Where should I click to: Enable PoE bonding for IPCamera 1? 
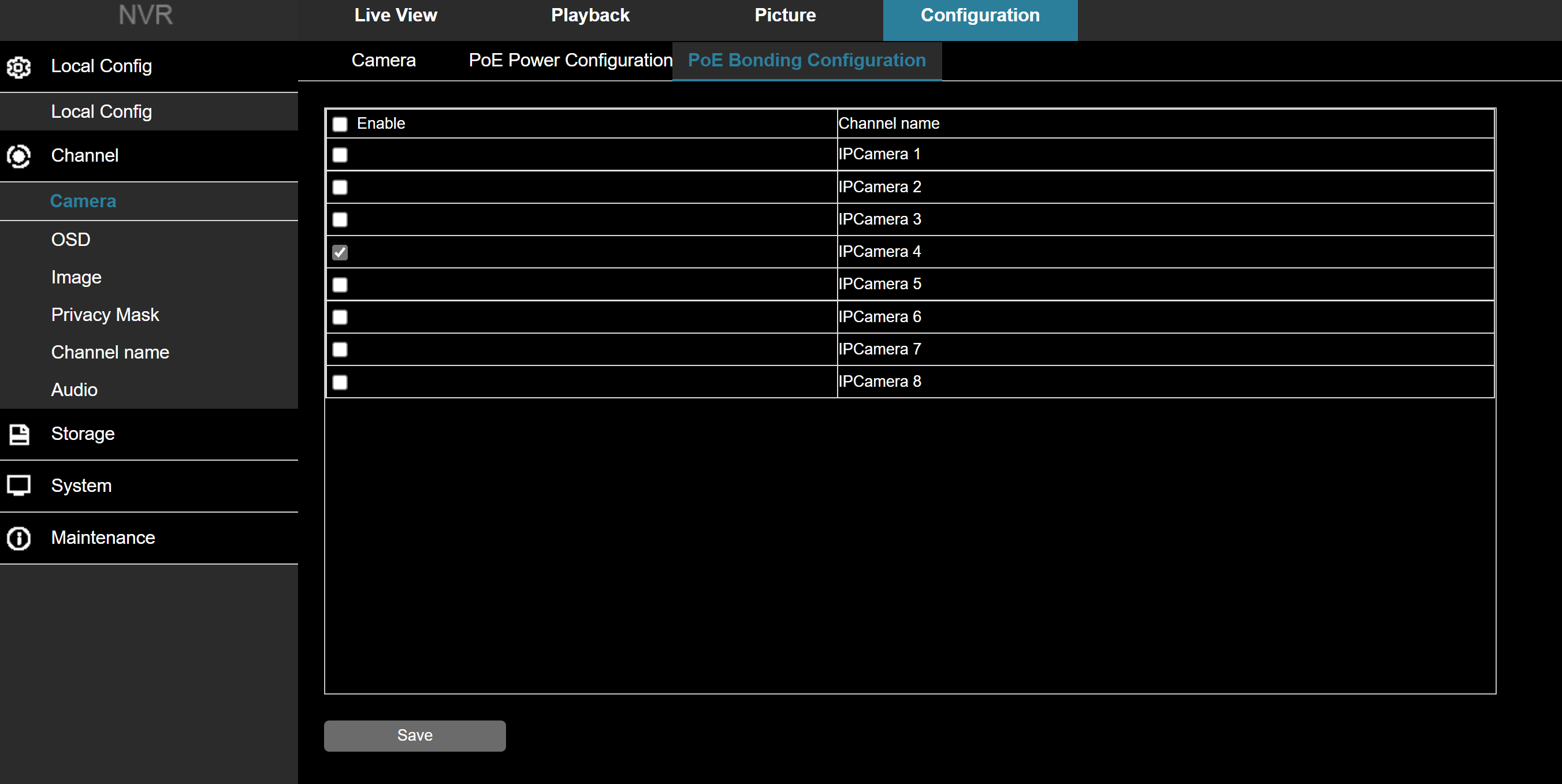340,155
